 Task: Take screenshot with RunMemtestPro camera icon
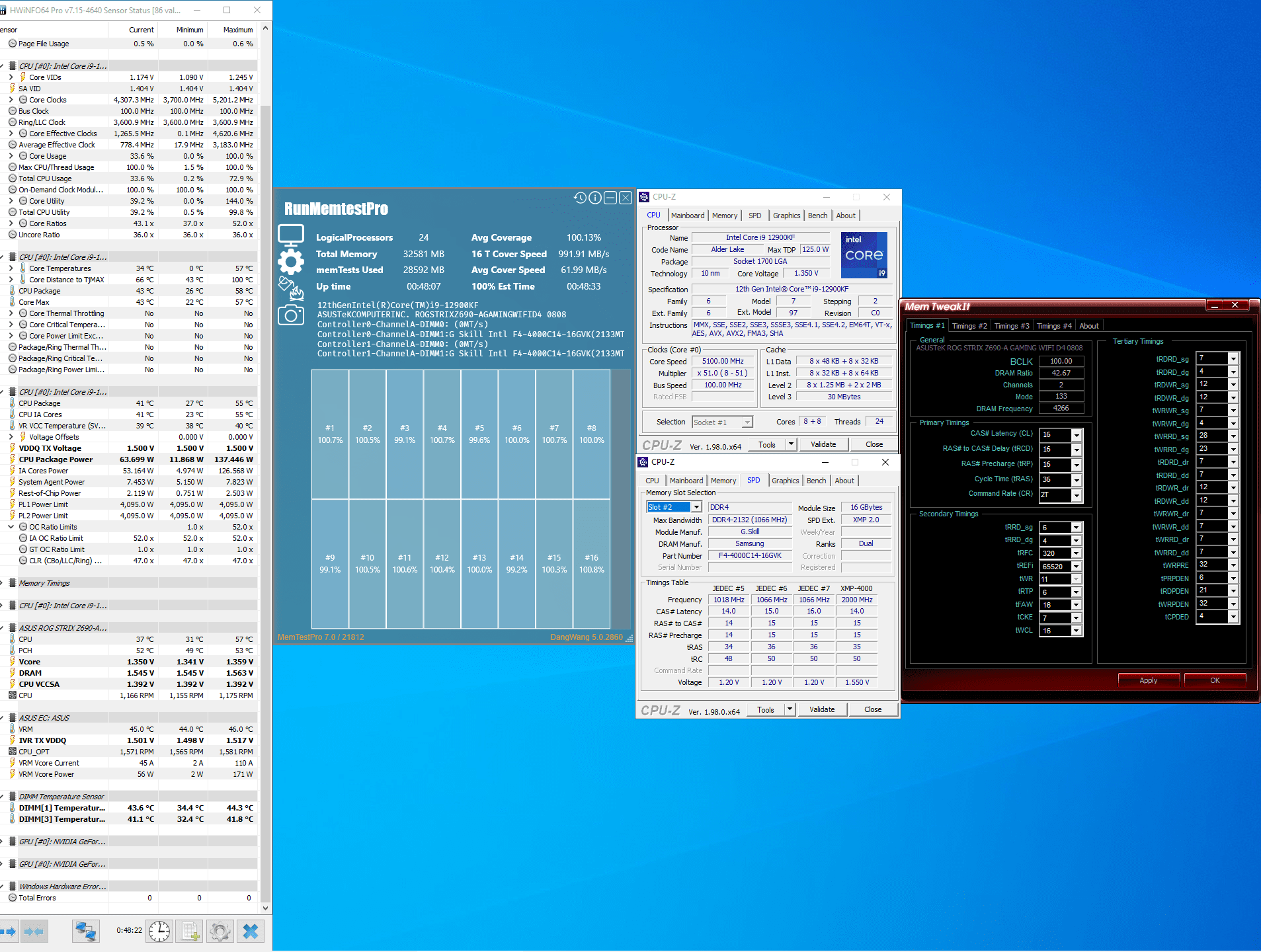click(x=291, y=315)
